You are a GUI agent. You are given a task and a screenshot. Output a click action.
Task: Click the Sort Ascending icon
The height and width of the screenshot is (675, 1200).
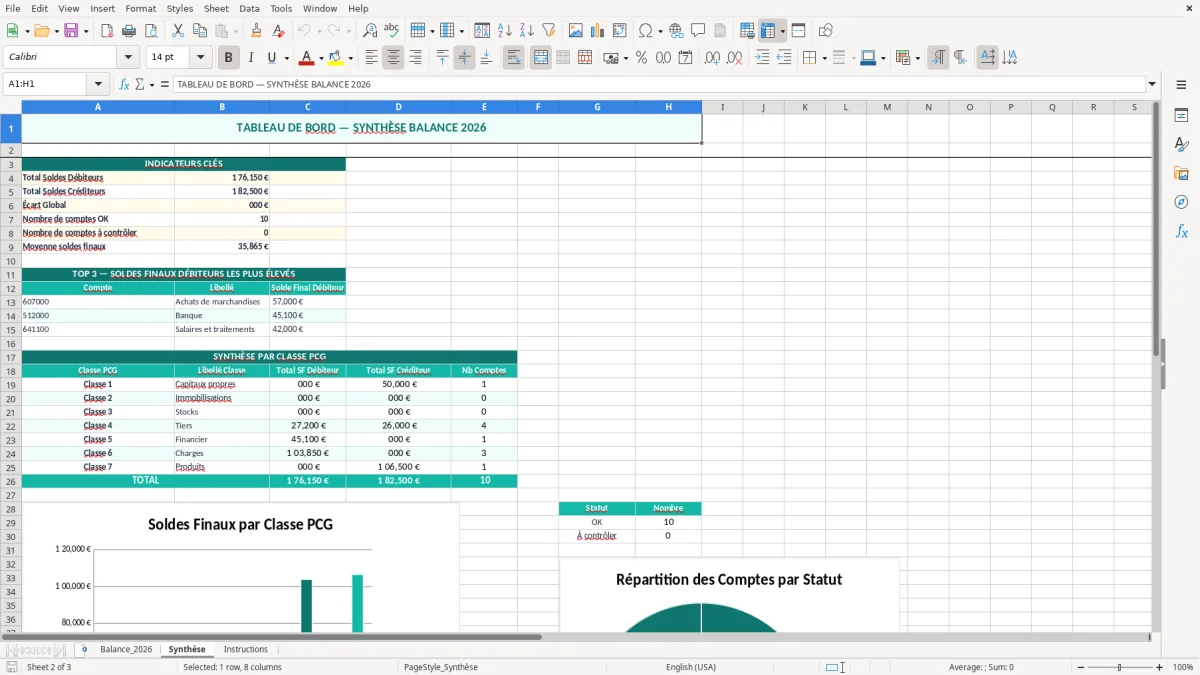[504, 31]
